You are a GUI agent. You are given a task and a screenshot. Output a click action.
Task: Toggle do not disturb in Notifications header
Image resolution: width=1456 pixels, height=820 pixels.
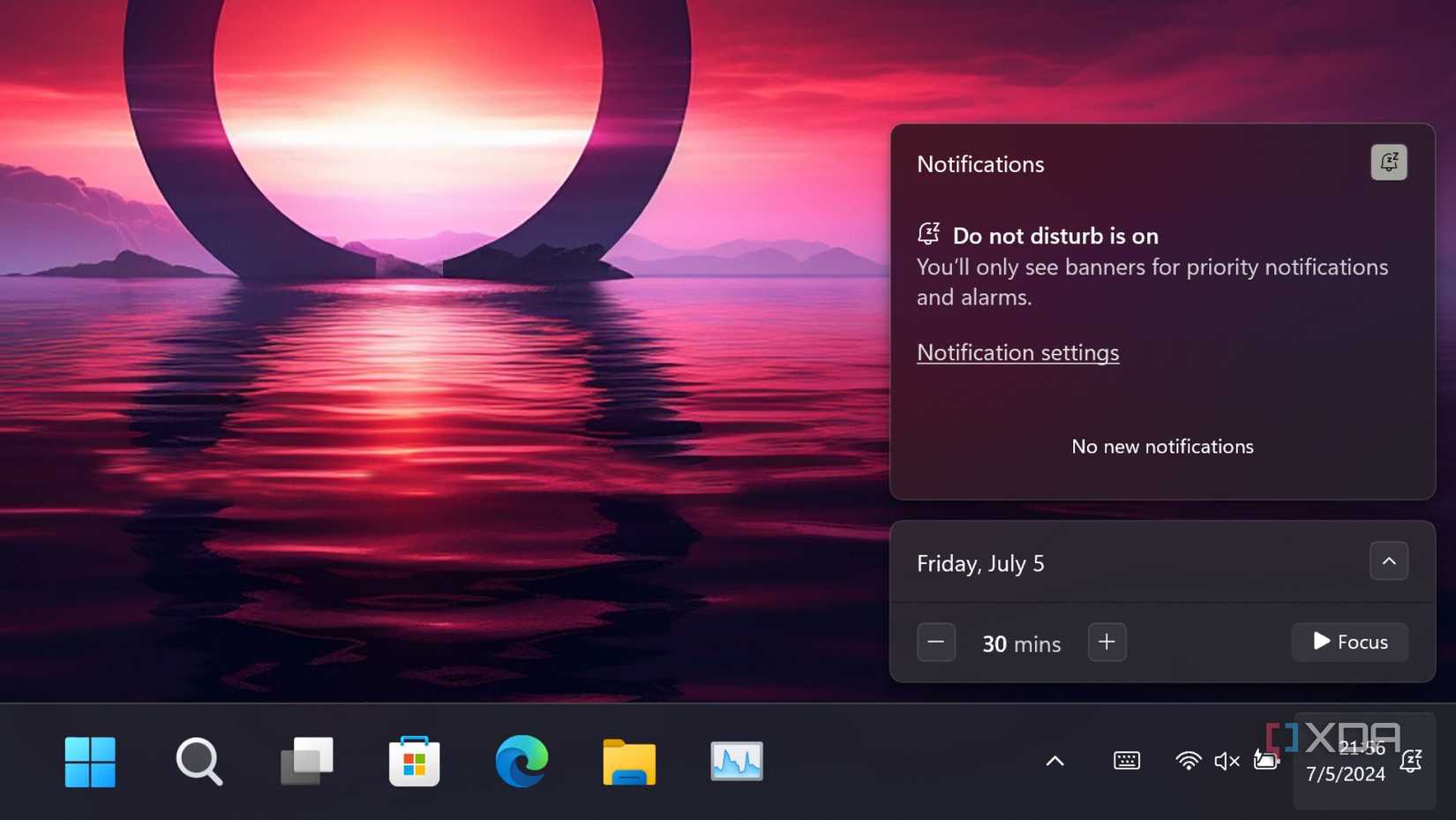coord(1389,162)
